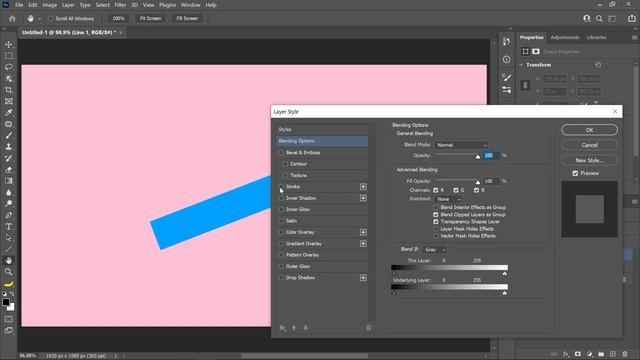Open the Blend If Gray dropdown
640x360 pixels.
435,249
